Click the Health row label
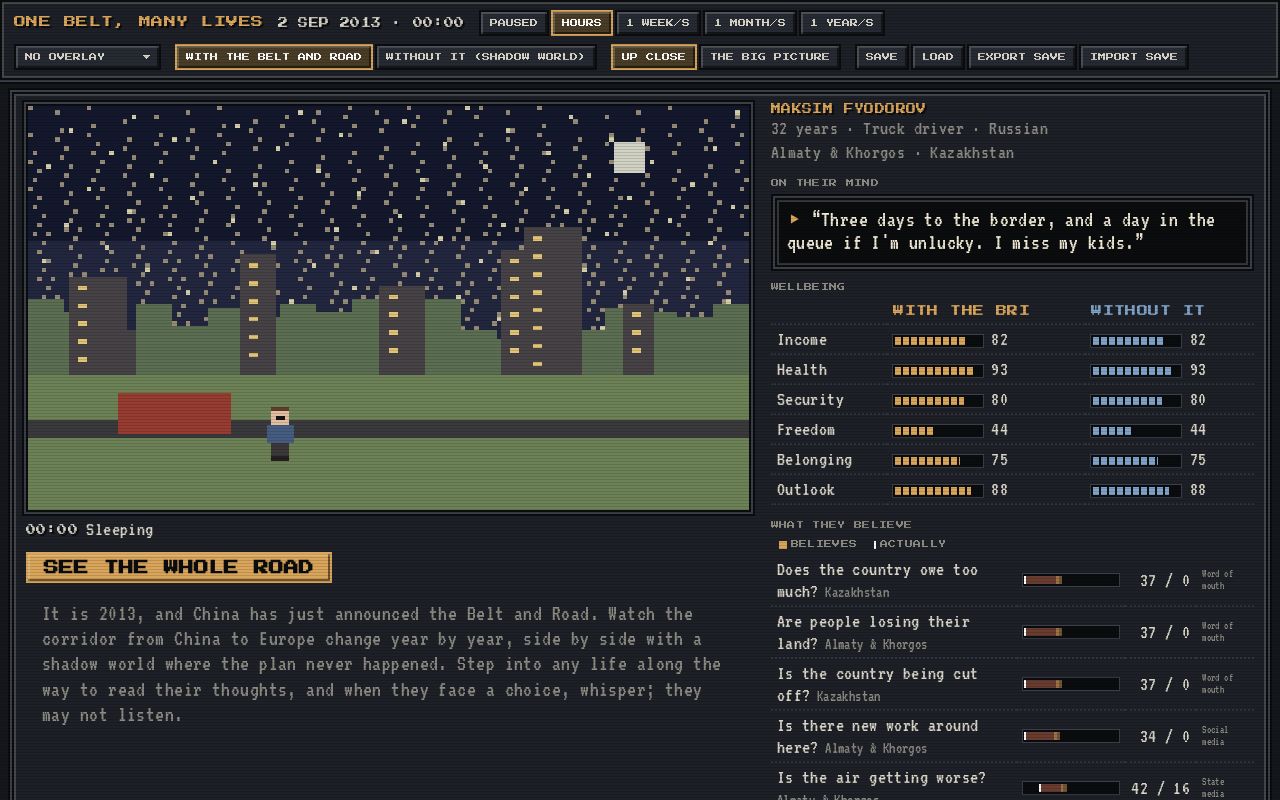 coord(802,370)
